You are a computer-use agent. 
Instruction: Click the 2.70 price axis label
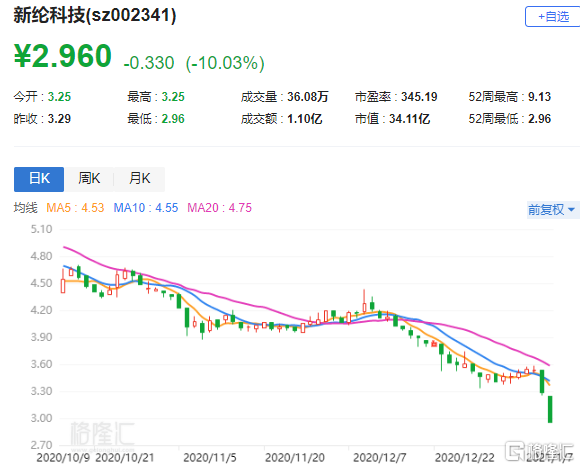click(x=41, y=445)
